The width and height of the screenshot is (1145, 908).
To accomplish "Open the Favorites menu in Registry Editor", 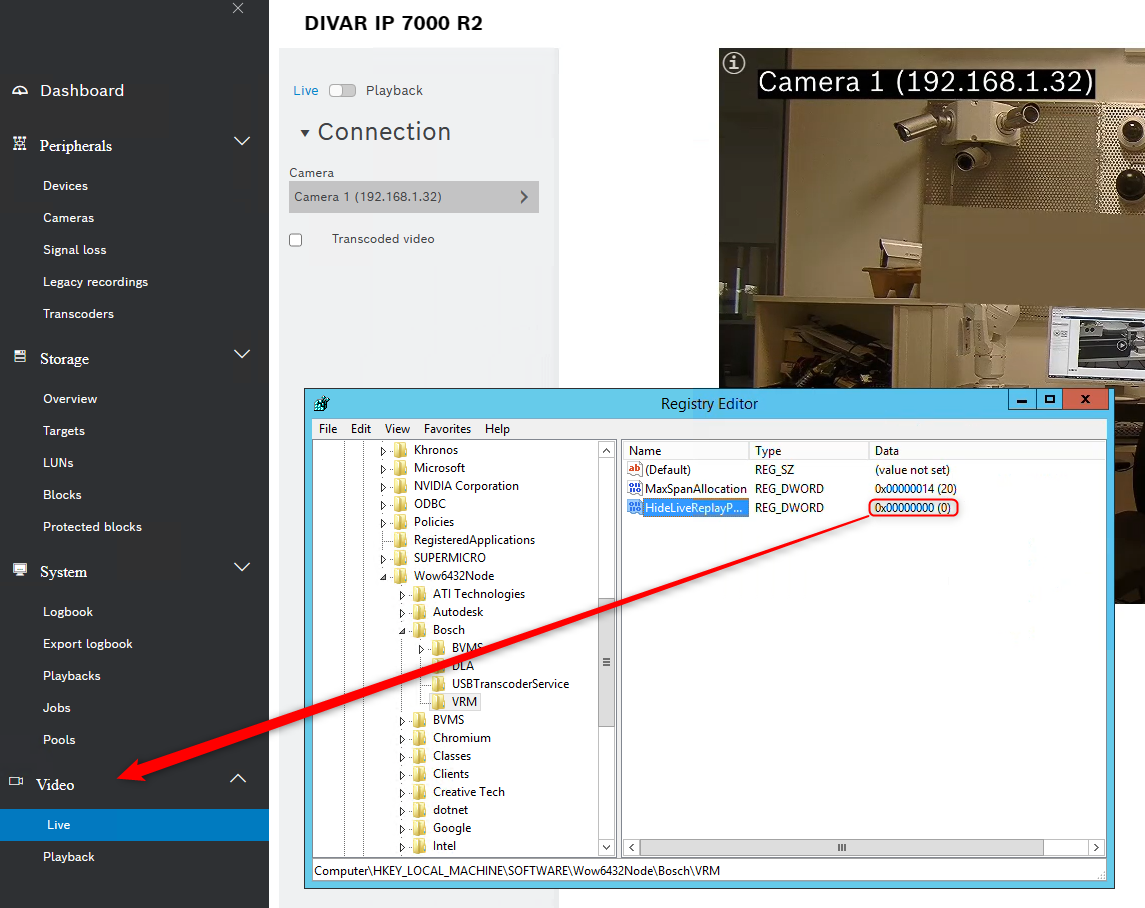I will [x=447, y=429].
